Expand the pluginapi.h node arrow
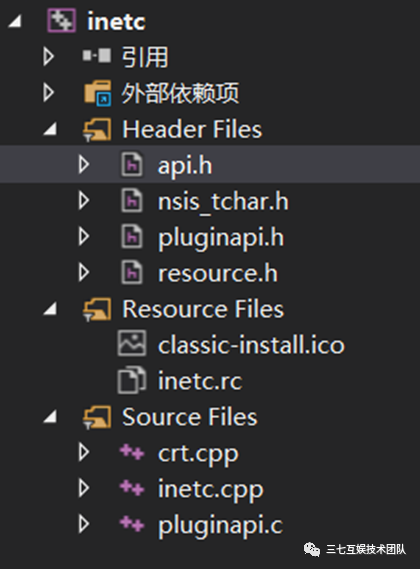The width and height of the screenshot is (420, 569). click(84, 236)
